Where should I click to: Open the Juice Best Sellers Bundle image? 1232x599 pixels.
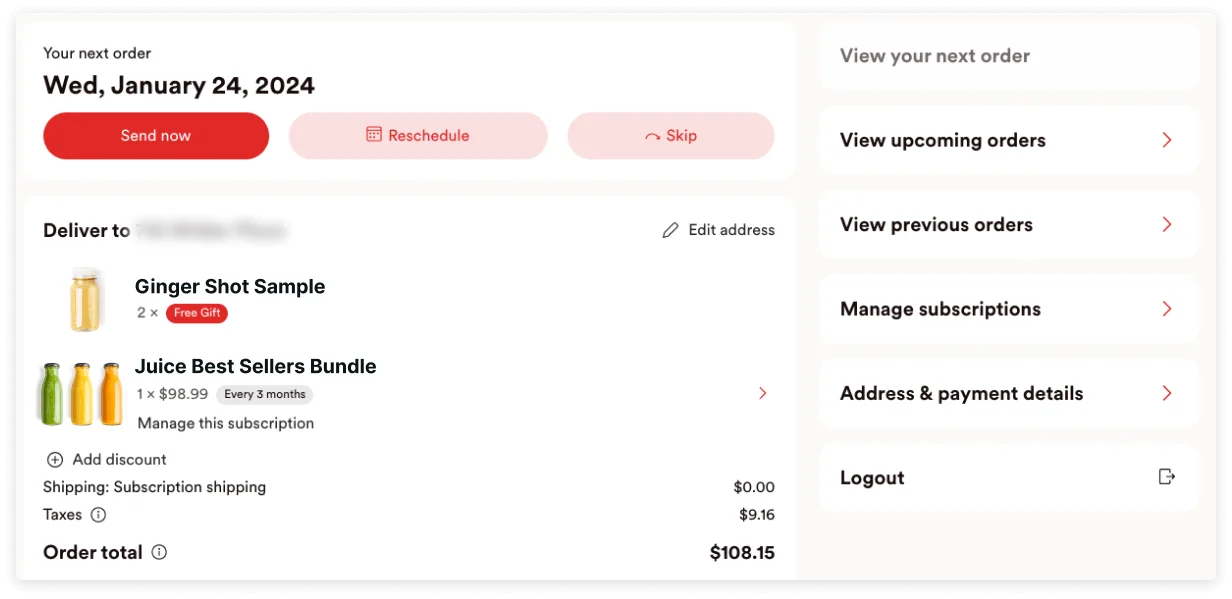coord(80,393)
